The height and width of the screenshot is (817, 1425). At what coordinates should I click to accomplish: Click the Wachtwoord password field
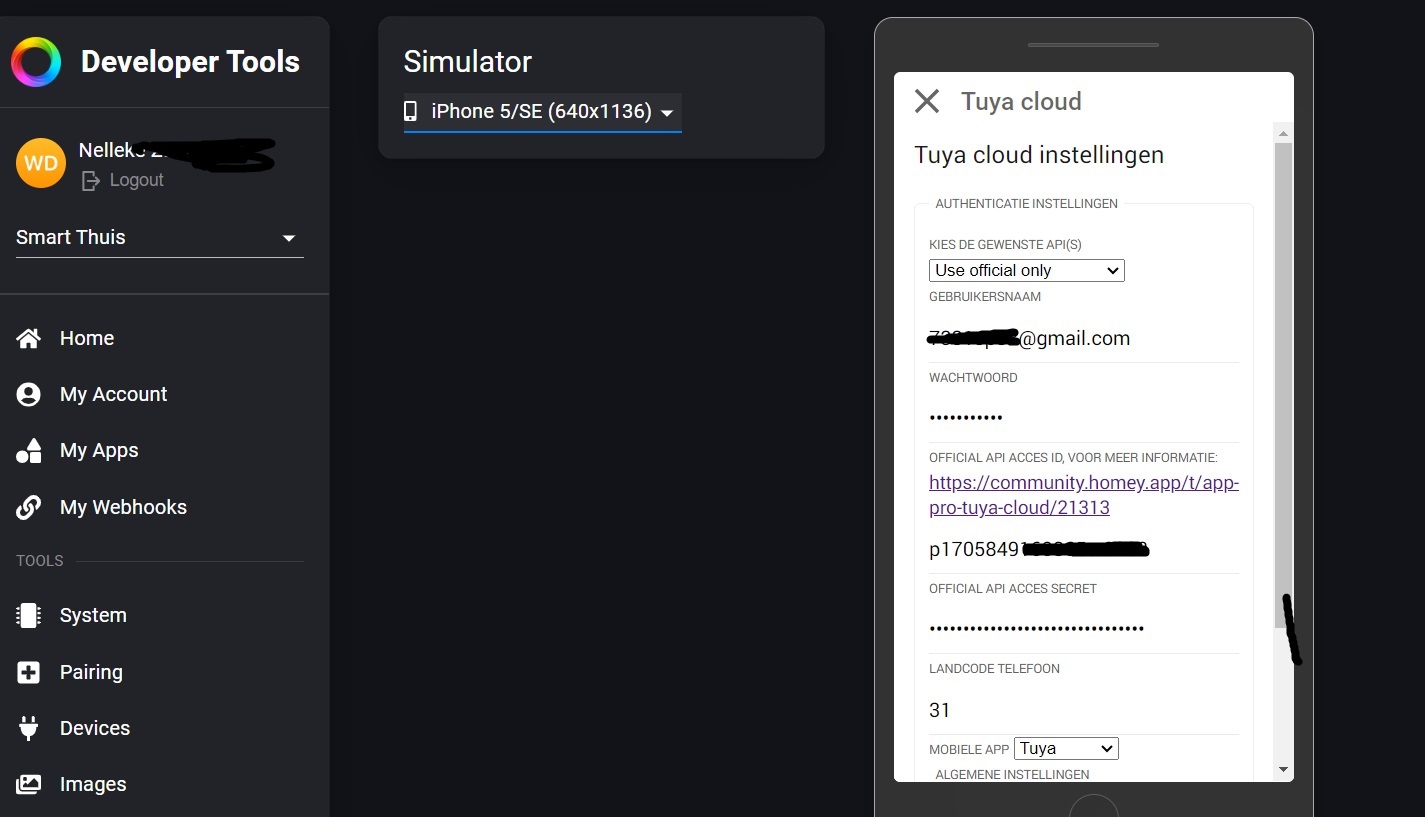(x=1083, y=417)
